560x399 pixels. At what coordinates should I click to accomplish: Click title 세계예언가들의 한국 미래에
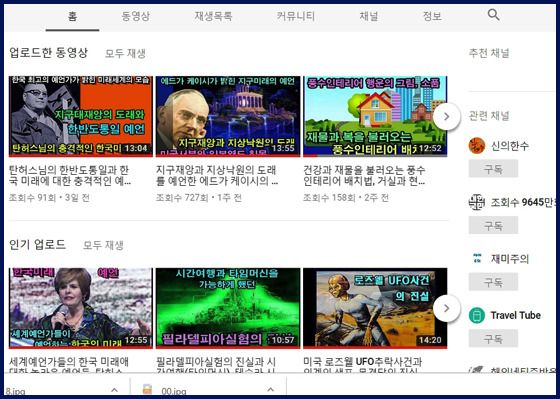[x=69, y=365]
